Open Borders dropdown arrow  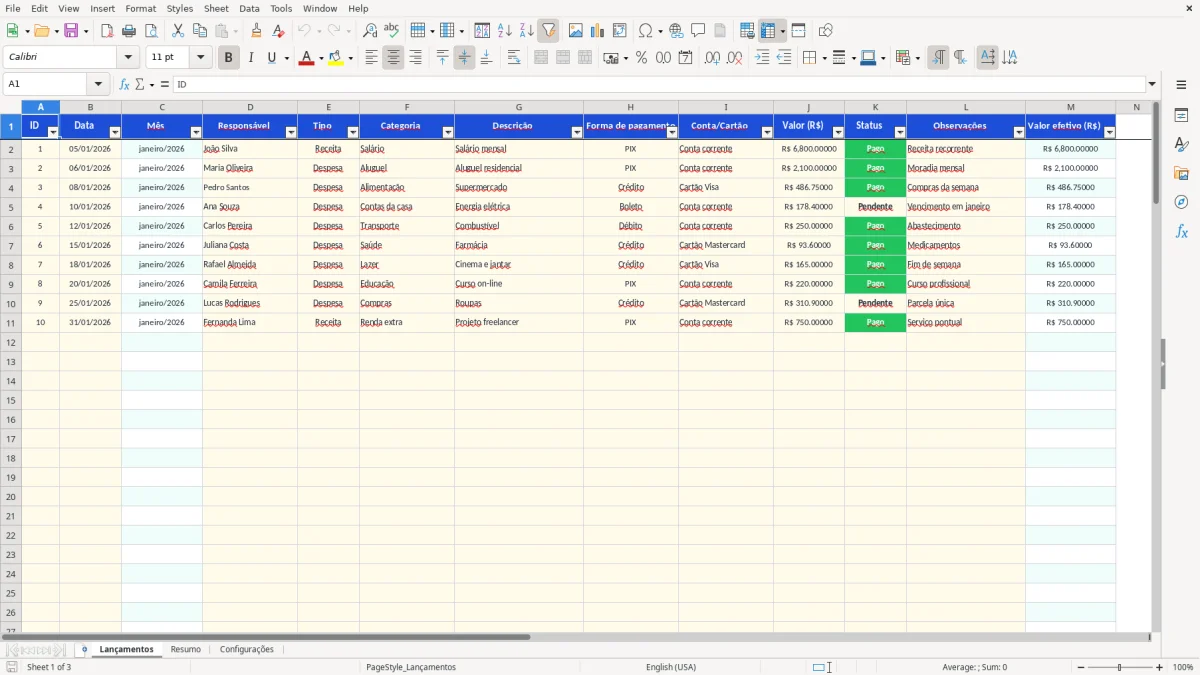pos(824,58)
